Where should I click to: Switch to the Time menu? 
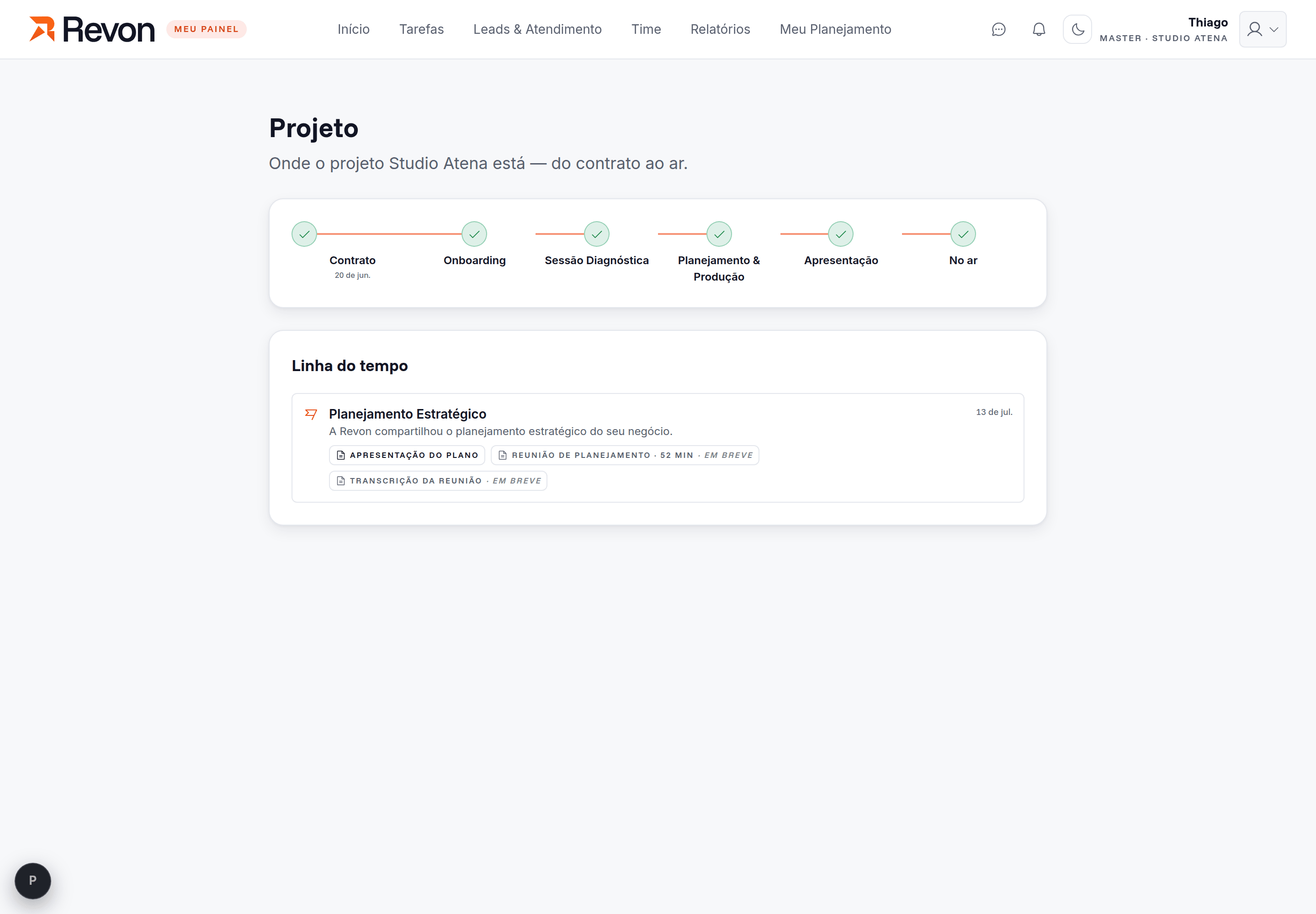coord(646,29)
